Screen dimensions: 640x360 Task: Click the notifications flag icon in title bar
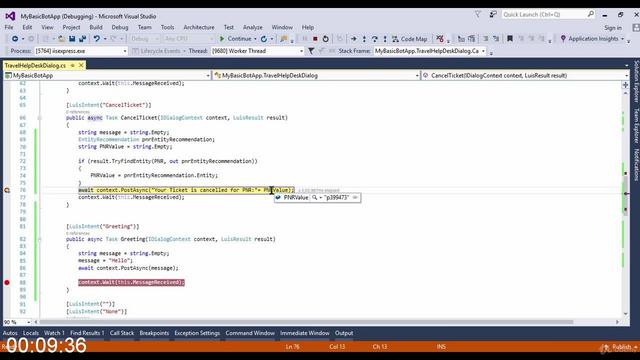pos(478,14)
